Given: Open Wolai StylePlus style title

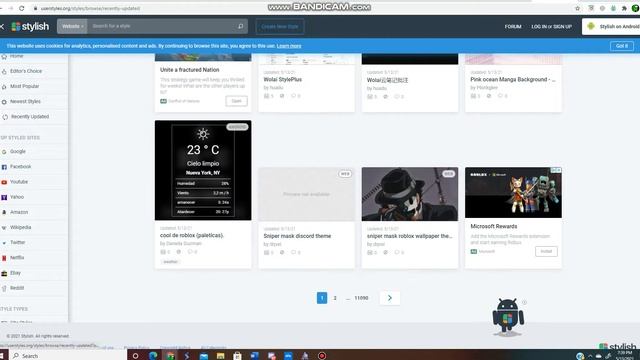Looking at the screenshot, I should click(x=282, y=80).
